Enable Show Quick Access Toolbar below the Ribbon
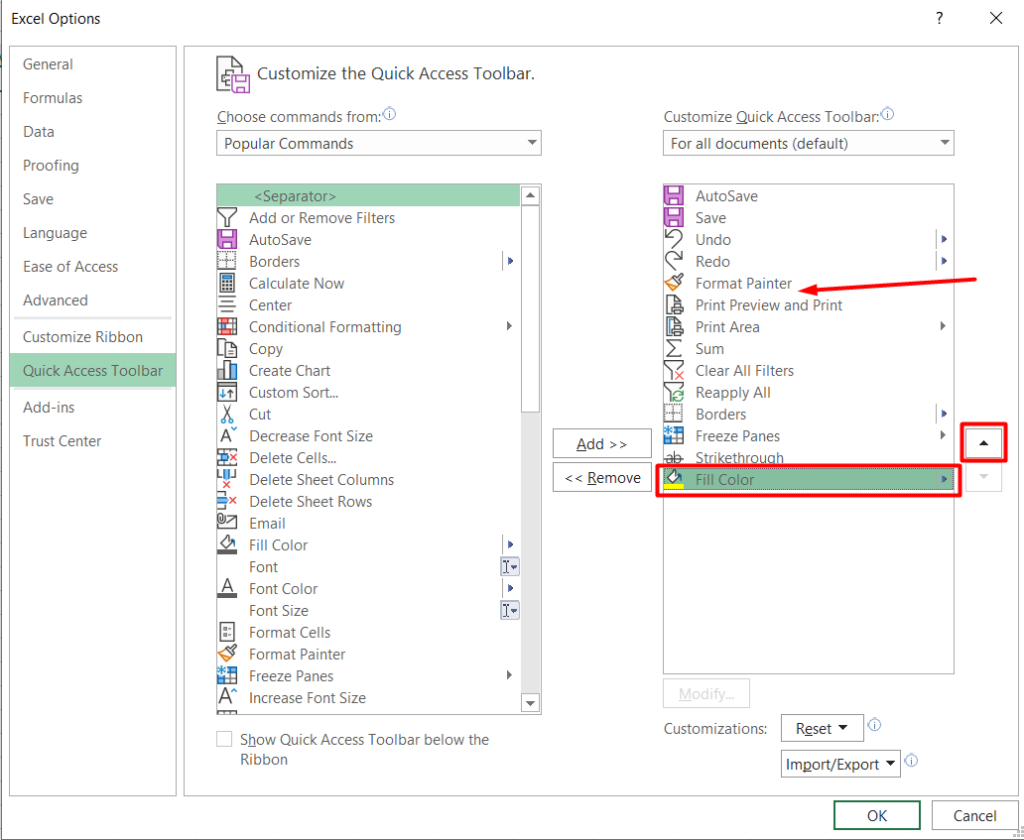Viewport: 1024px width, 840px height. point(224,739)
